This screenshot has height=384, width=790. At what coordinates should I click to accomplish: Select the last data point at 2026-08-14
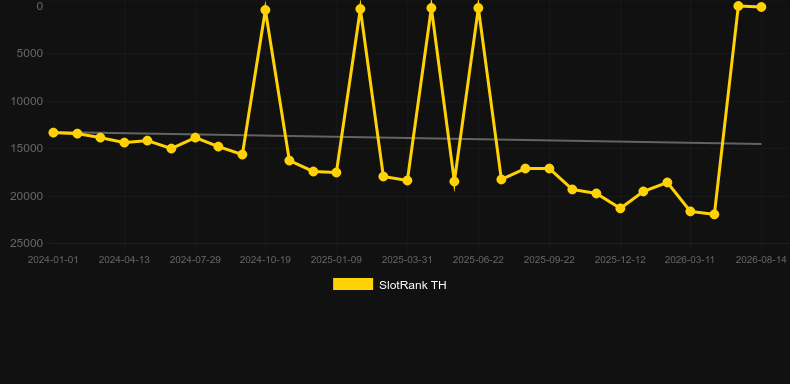click(761, 7)
